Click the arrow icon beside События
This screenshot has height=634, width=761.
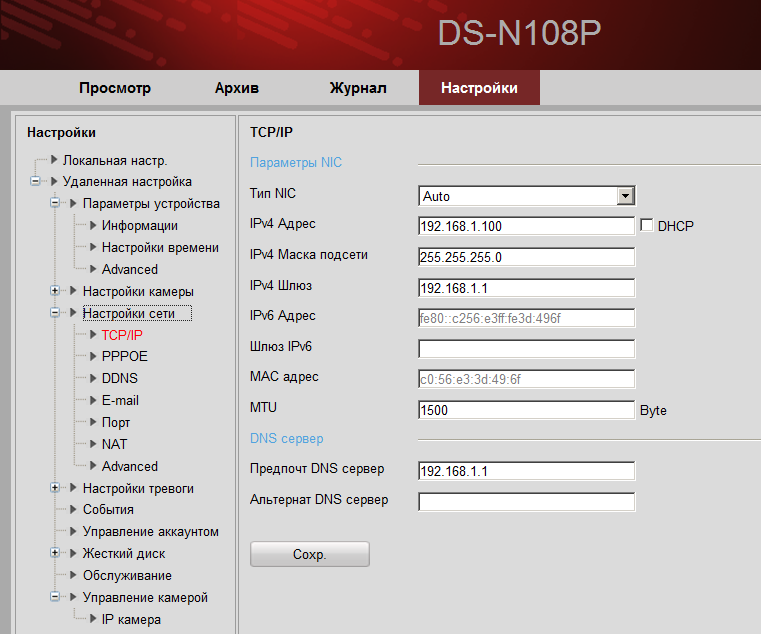(73, 509)
